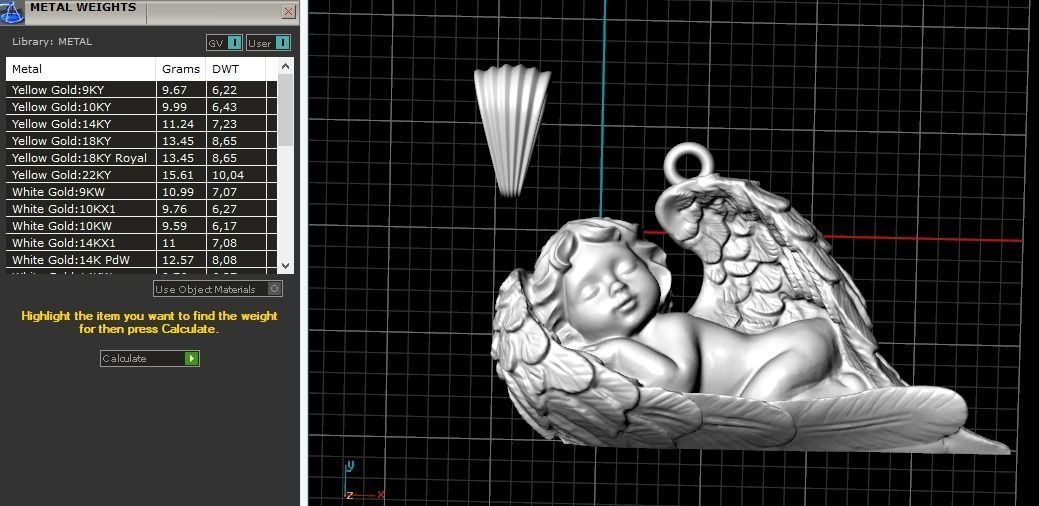Click the Matrix logo icon in panel header
Screen dimensions: 1039x506
point(11,11)
